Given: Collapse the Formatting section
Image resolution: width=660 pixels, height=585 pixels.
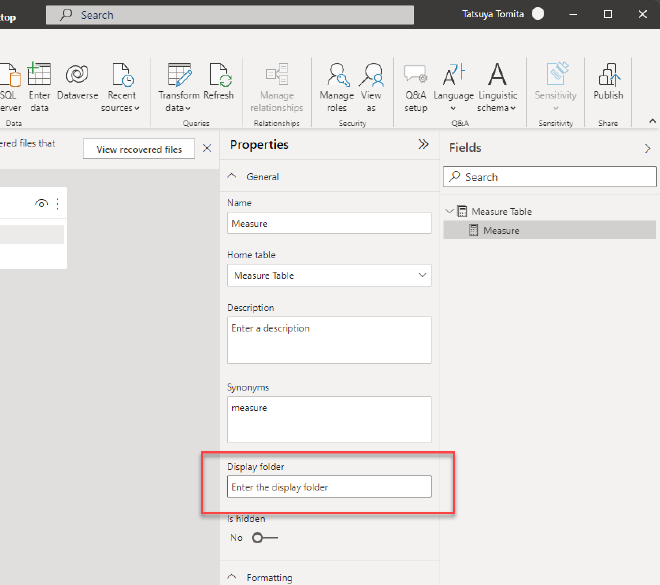Looking at the screenshot, I should 232,576.
